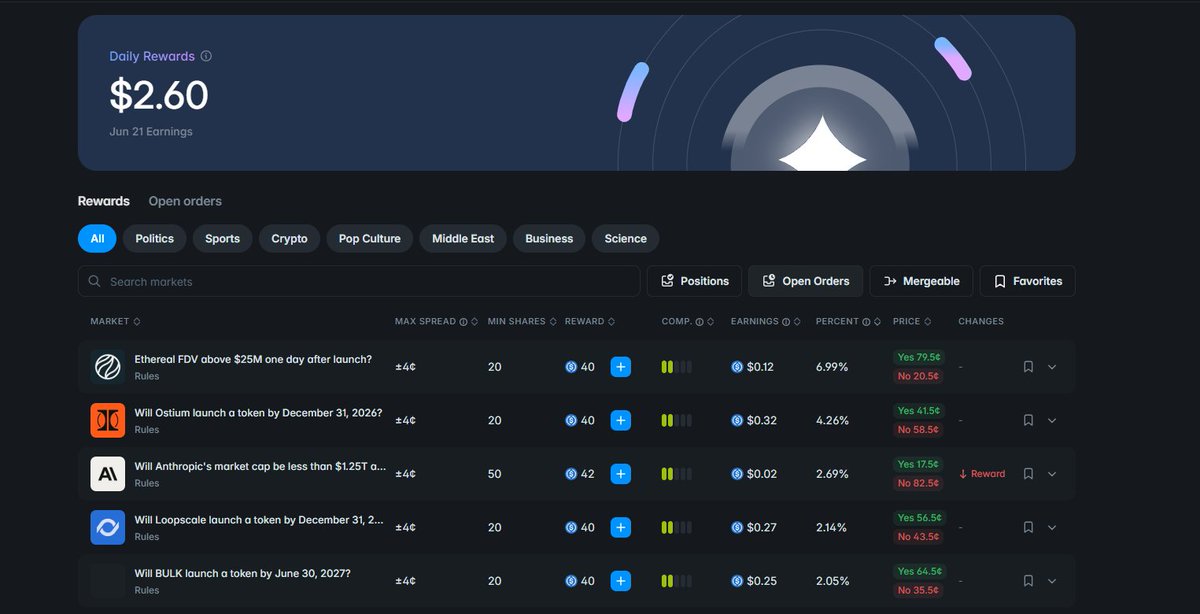
Task: Add reward order for Ethereal FDV market
Action: pos(621,367)
